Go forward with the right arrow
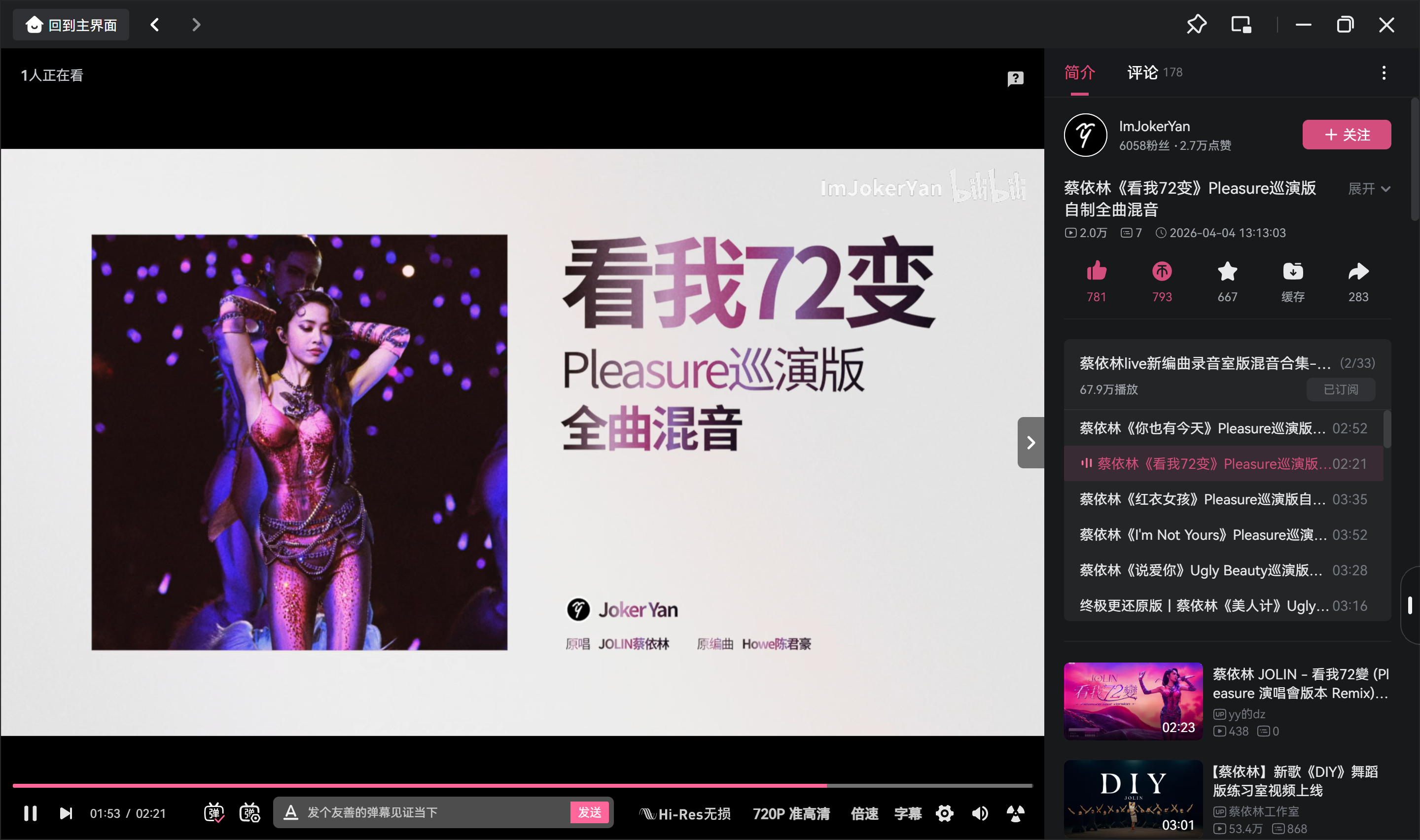Screen dimensions: 1420x840 tap(196, 25)
